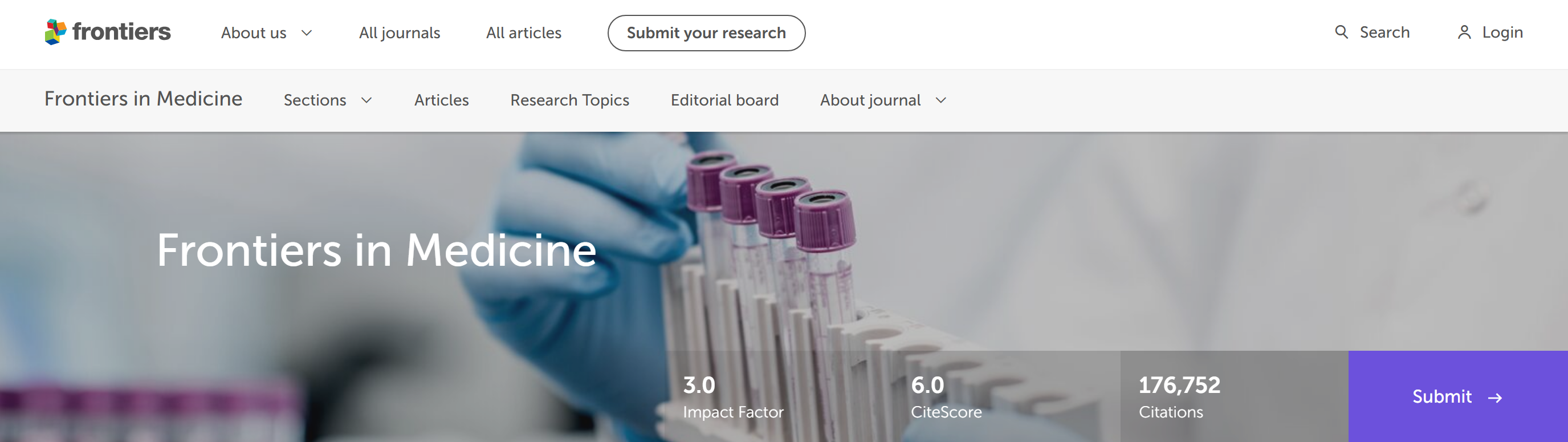Expand the About journal chevron
Viewport: 1568px width, 442px height.
click(x=941, y=100)
